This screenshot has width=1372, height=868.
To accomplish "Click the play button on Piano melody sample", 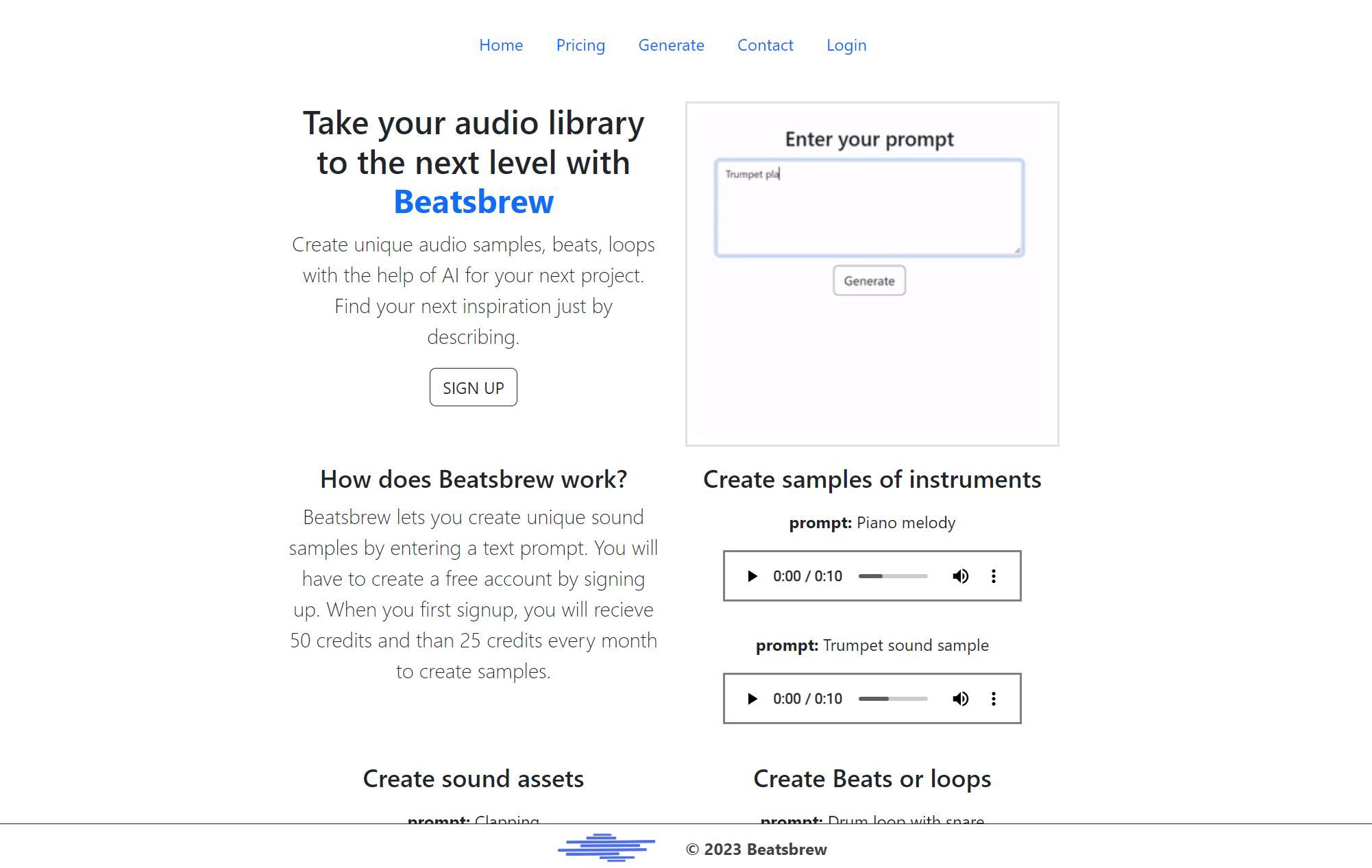I will [x=751, y=576].
